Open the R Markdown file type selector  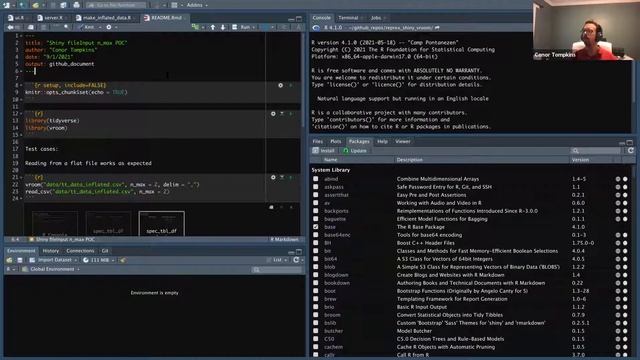point(284,239)
